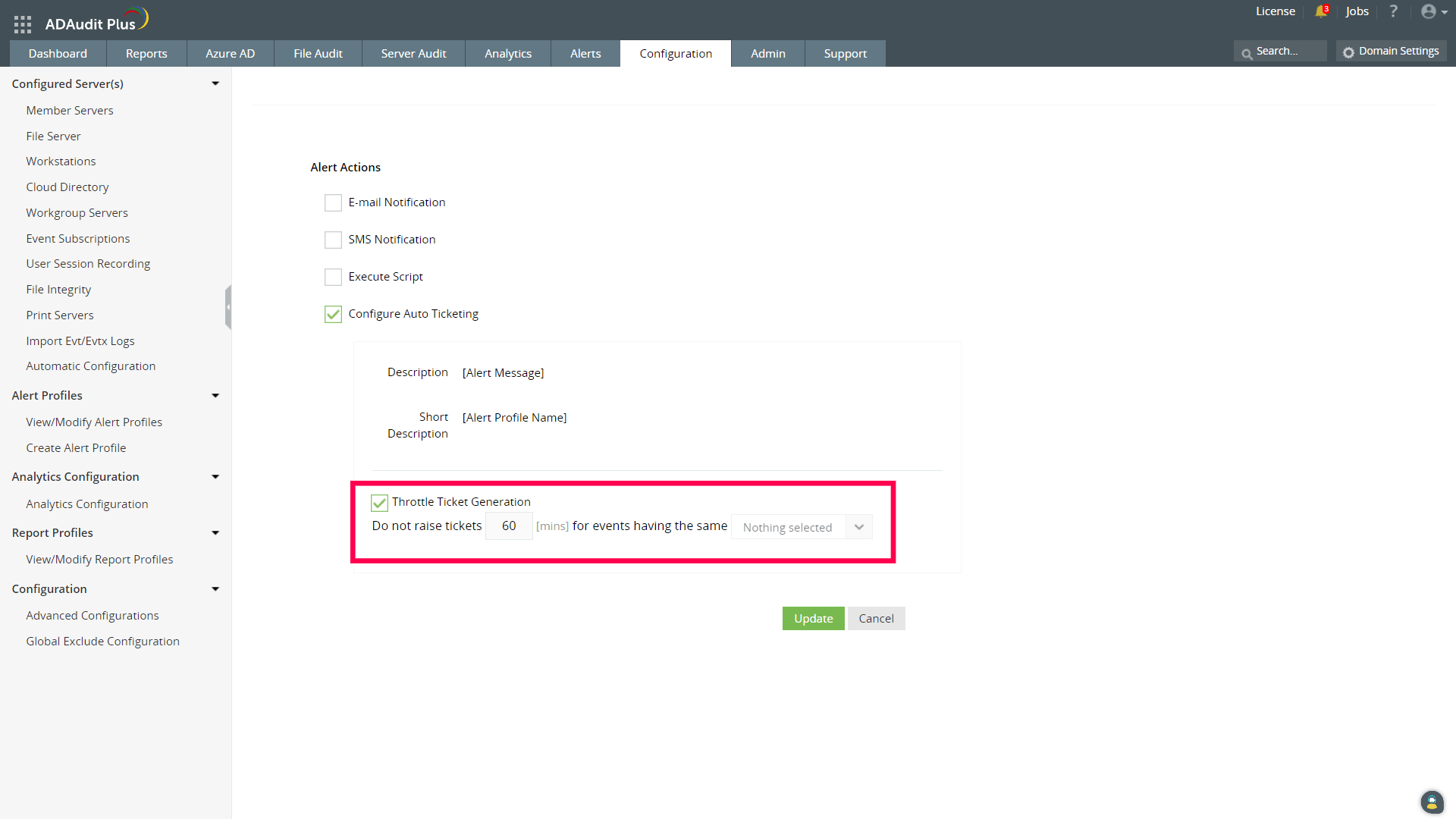Collapse the Configured Server(s) section
The width and height of the screenshot is (1456, 819).
coord(215,83)
